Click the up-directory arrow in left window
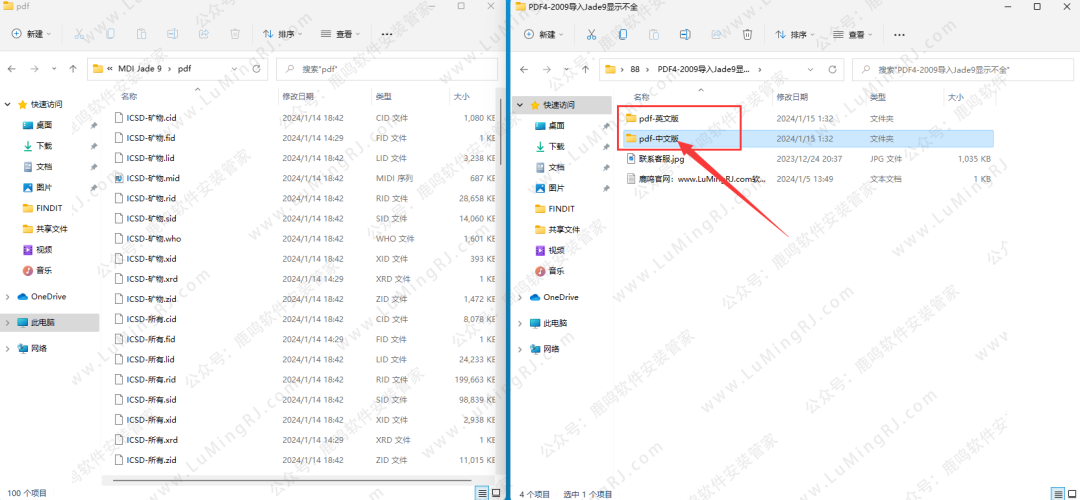1080x500 pixels. coord(73,69)
